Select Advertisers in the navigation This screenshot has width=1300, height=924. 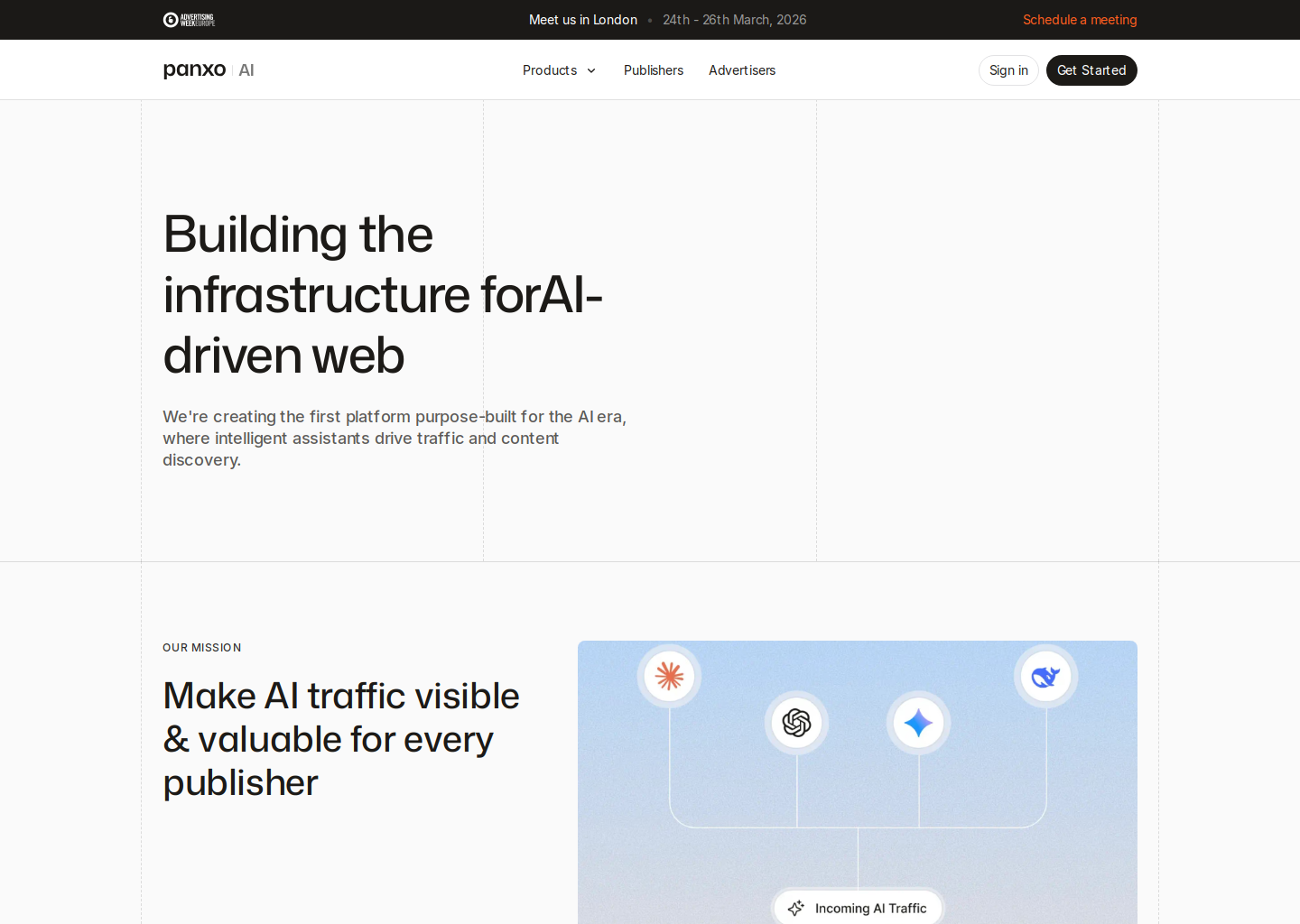point(742,70)
